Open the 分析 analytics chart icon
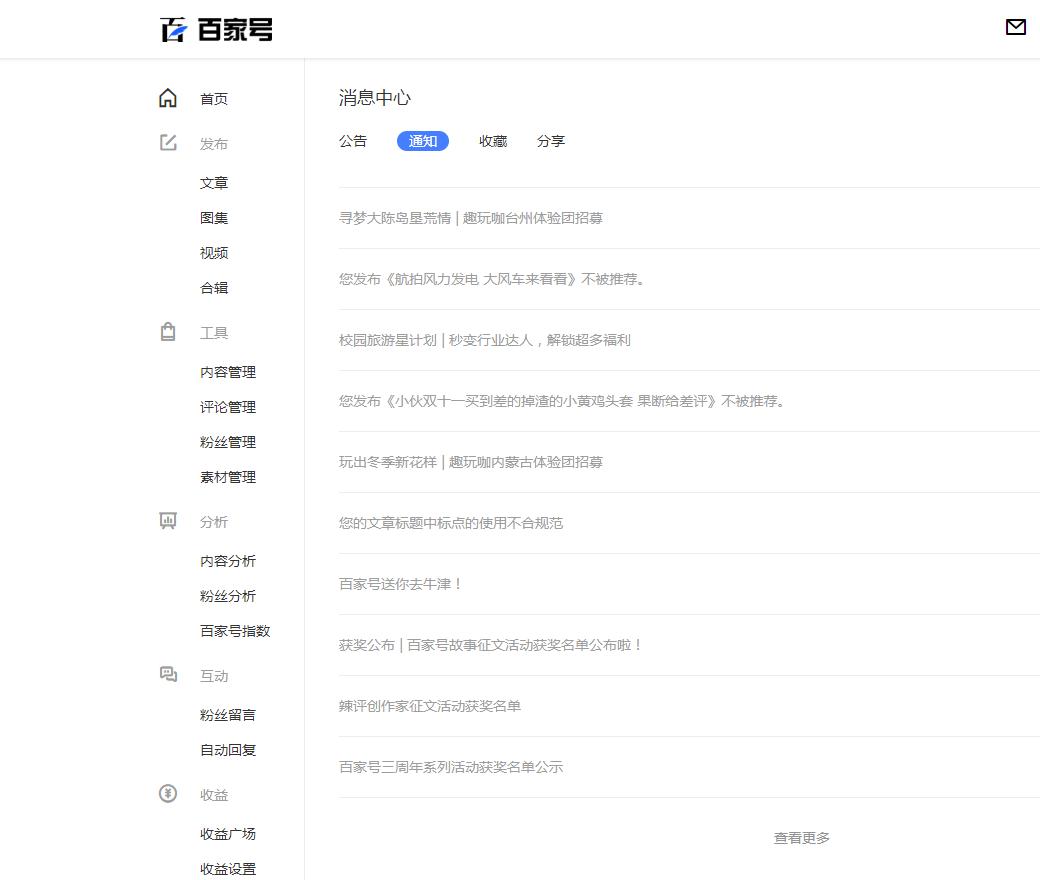This screenshot has width=1040, height=880. tap(167, 521)
